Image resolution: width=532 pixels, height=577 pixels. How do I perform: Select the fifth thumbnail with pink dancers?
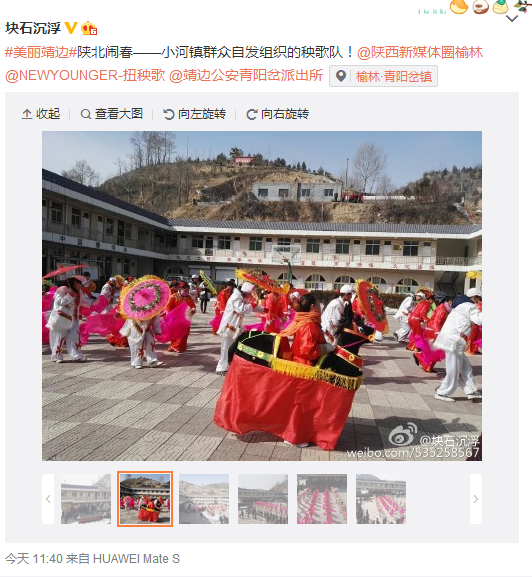pyautogui.click(x=322, y=499)
